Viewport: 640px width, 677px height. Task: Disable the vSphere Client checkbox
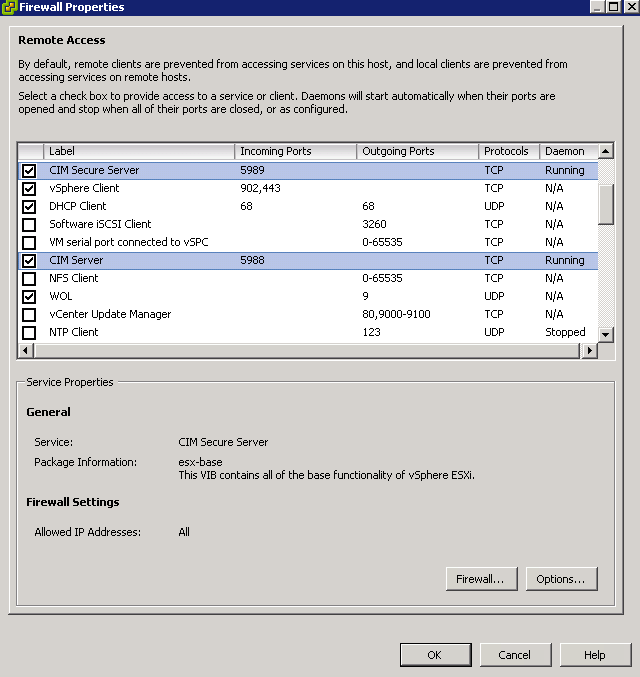click(29, 189)
